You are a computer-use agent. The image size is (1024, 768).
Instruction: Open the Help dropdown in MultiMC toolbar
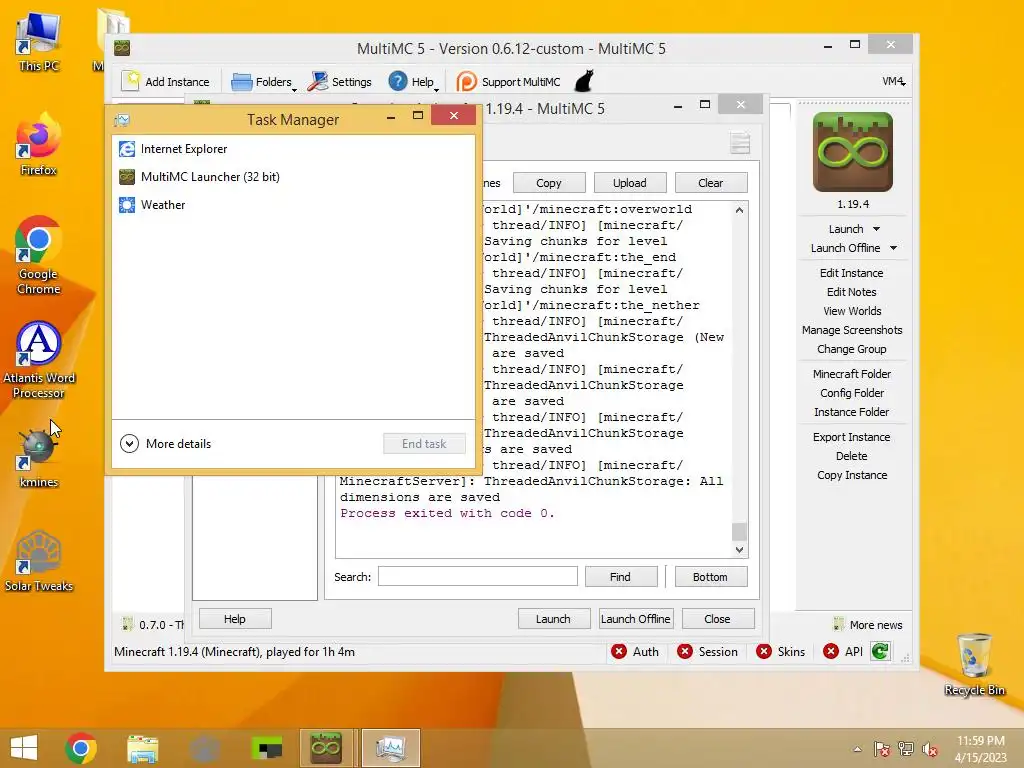[413, 82]
